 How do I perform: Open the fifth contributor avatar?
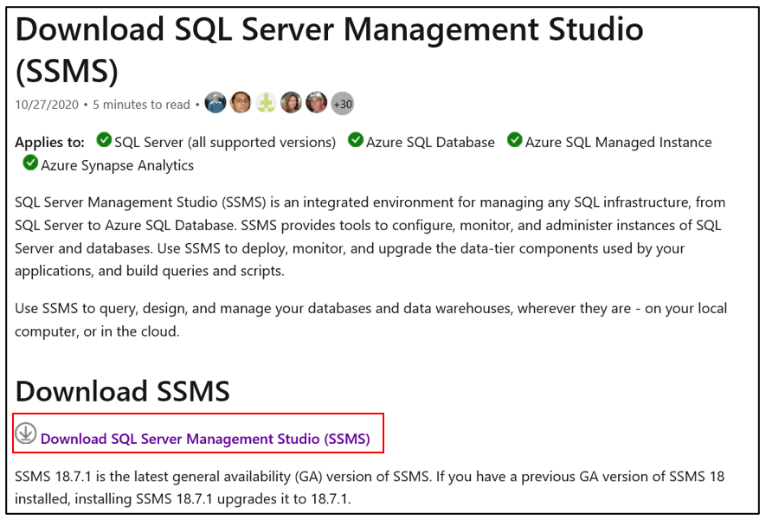pos(316,103)
